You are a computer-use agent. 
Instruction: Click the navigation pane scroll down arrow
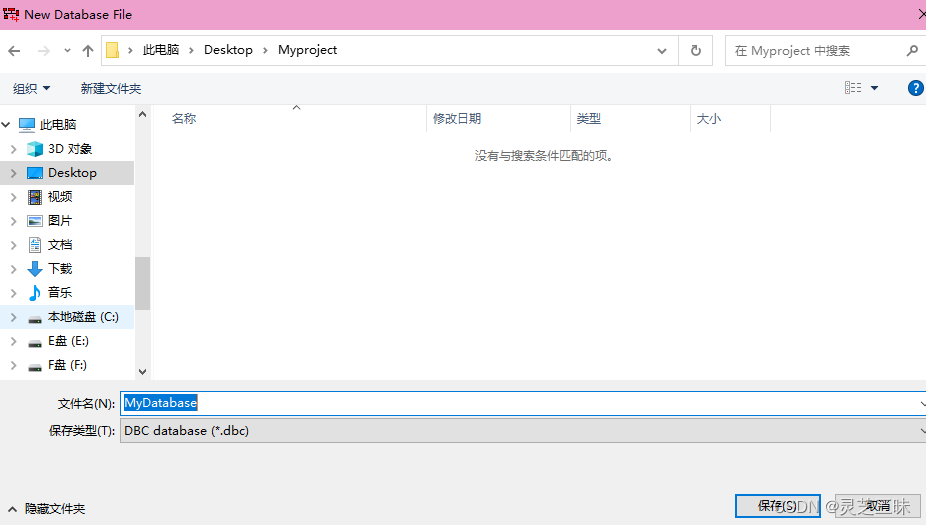coord(142,371)
